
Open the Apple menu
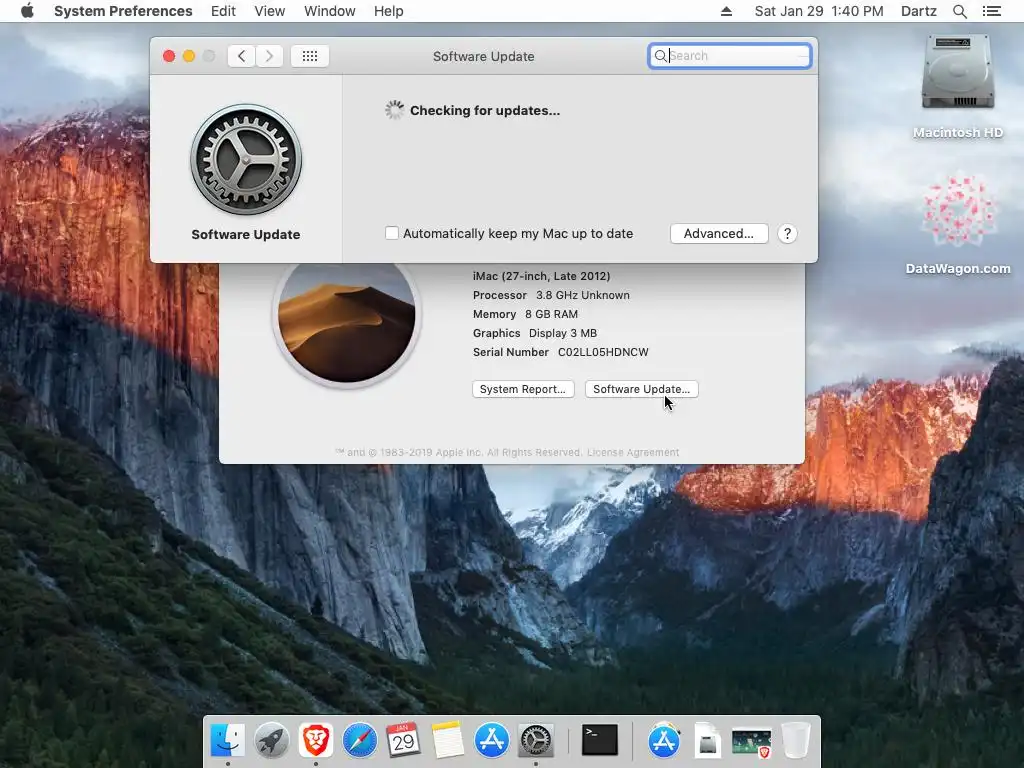27,11
